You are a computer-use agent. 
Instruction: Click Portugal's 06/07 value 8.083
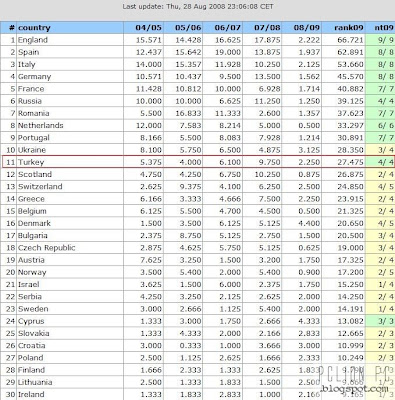coord(230,138)
